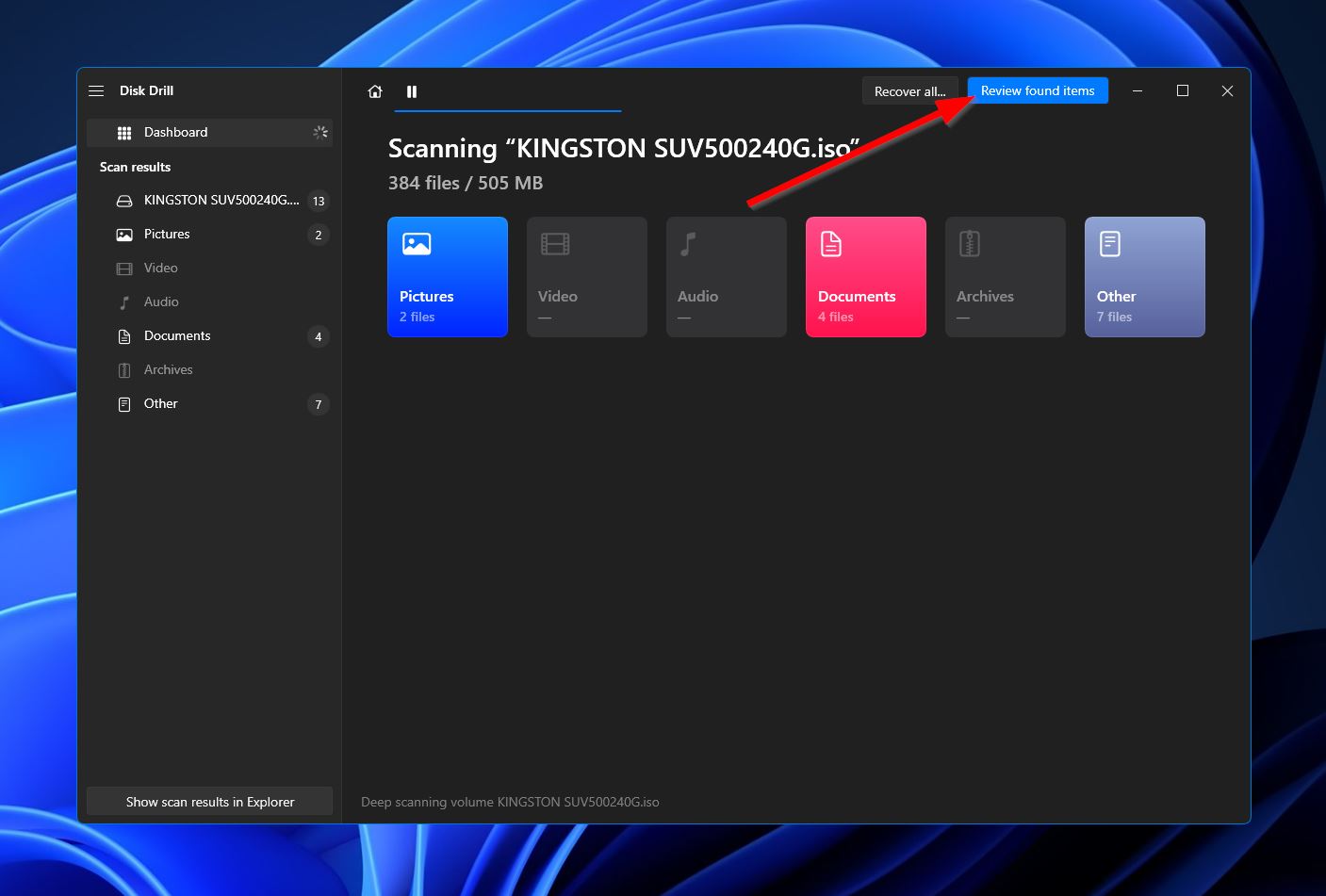This screenshot has height=896, width=1326.
Task: Click the scanning spinner beside Dashboard
Action: (x=320, y=133)
